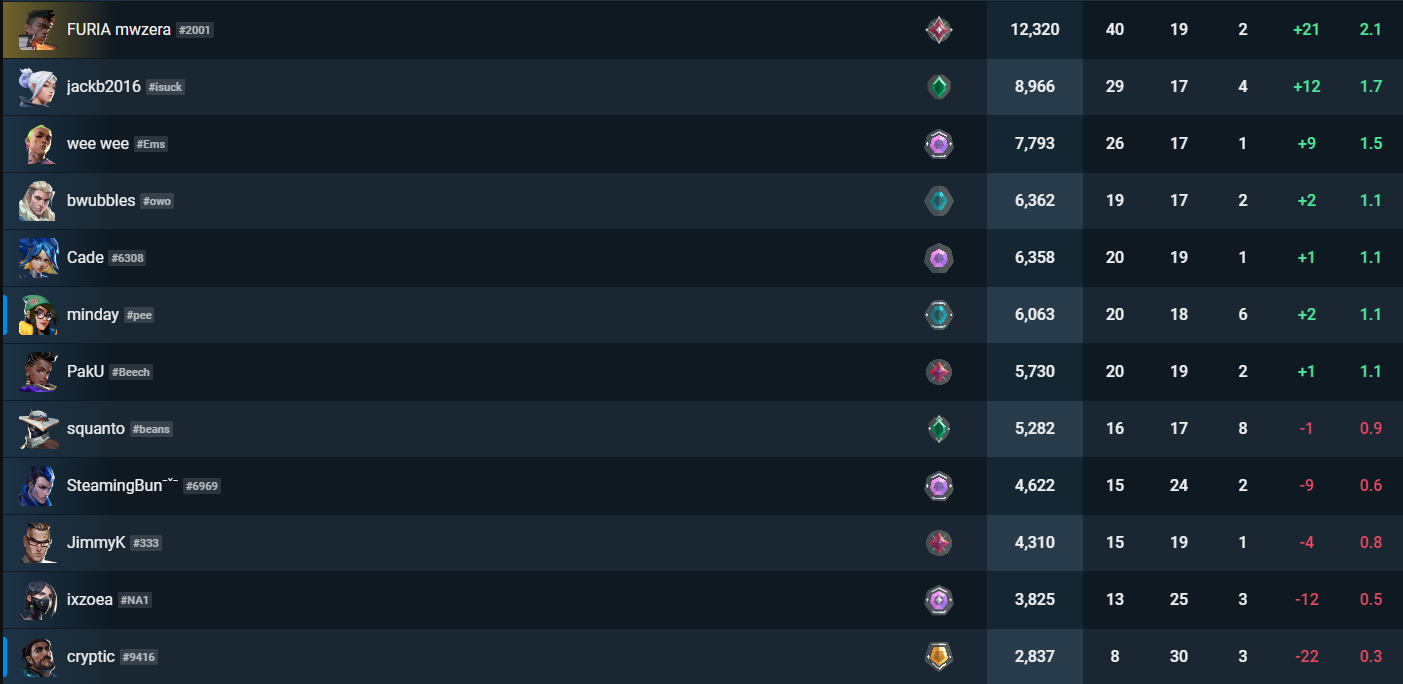Open jackb2016 player profile link
This screenshot has height=684, width=1403.
tap(104, 87)
